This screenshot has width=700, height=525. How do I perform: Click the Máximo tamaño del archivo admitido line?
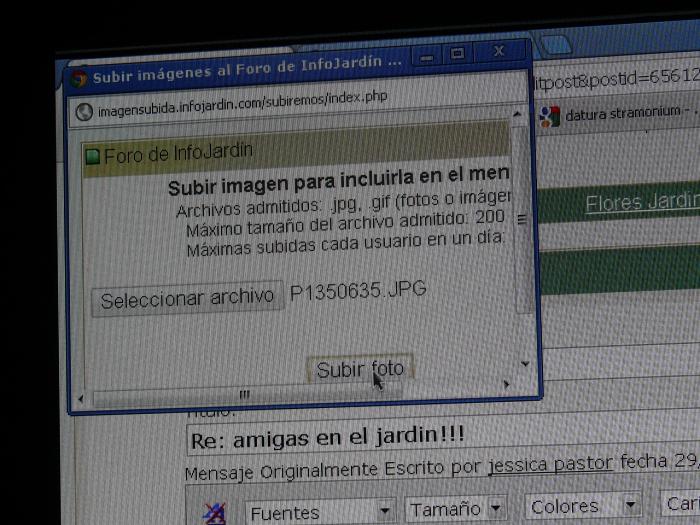345,224
